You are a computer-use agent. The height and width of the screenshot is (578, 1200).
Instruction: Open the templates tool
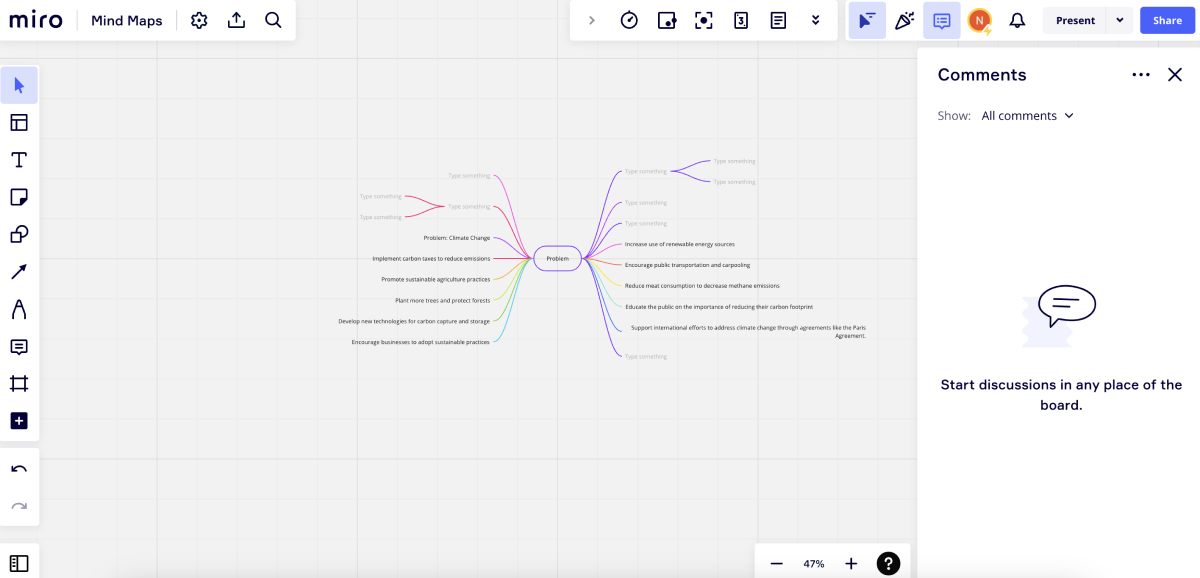[x=19, y=122]
